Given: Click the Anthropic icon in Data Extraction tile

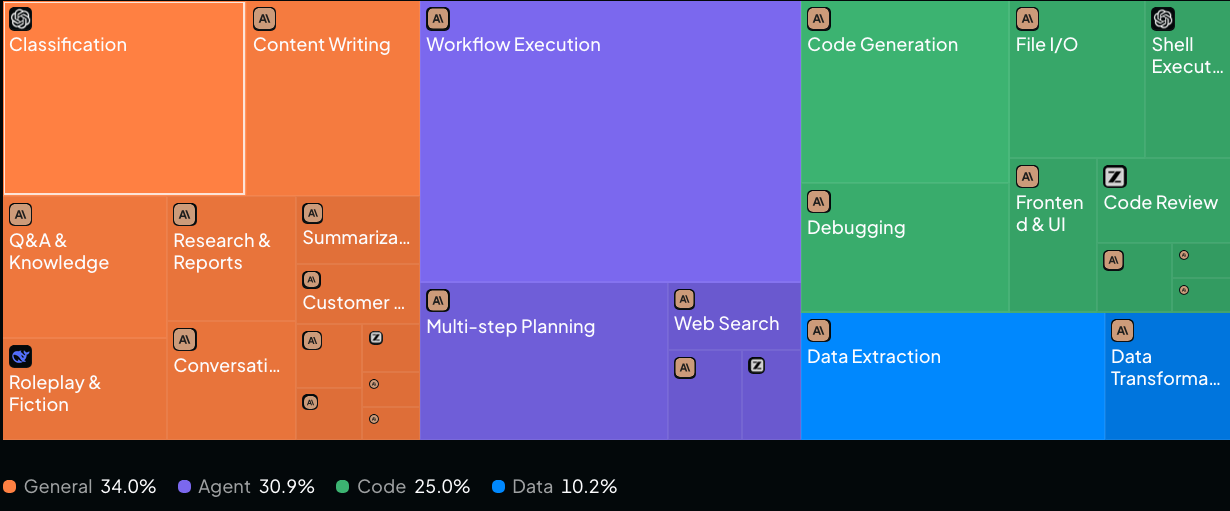Looking at the screenshot, I should [x=819, y=331].
